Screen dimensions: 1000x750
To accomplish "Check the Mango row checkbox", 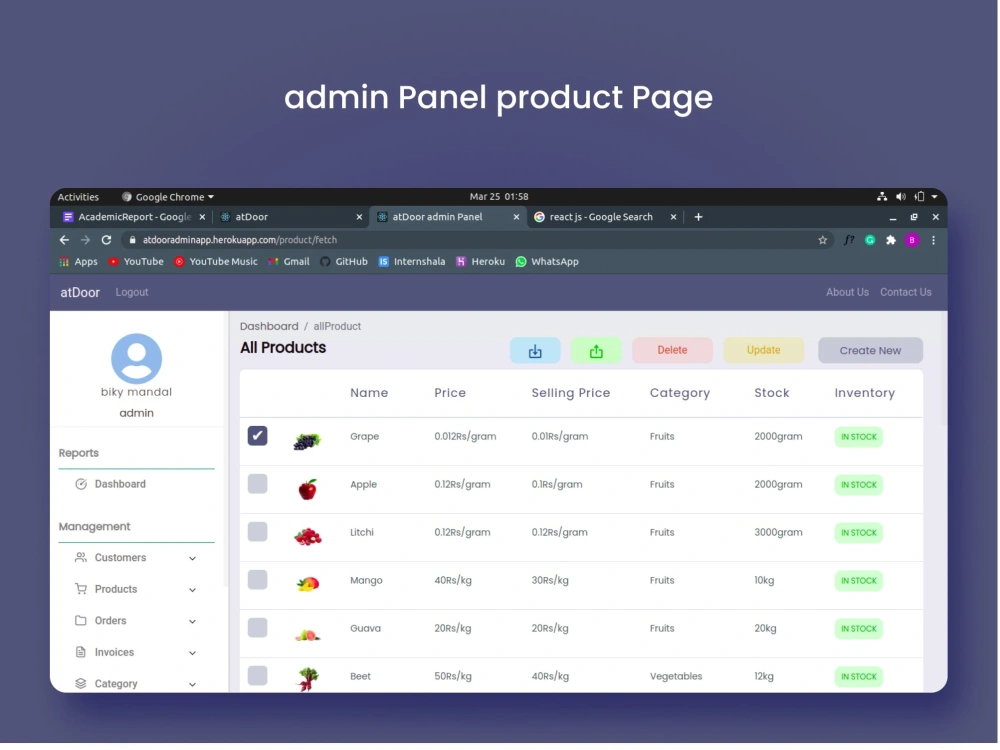I will 258,580.
